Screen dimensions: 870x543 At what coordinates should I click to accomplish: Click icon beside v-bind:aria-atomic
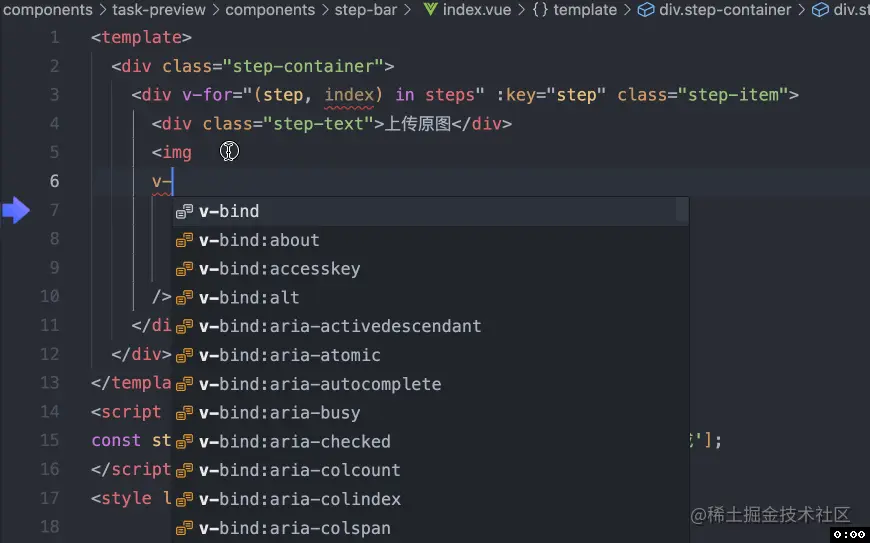coord(184,356)
